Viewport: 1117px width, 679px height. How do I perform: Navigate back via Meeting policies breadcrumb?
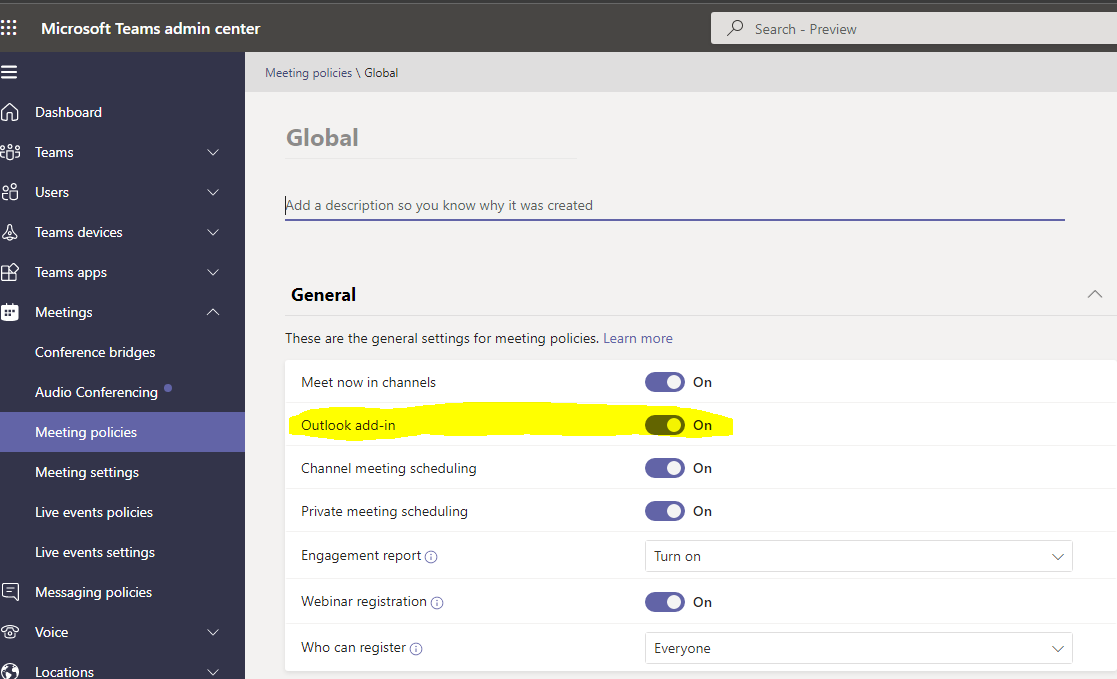308,72
